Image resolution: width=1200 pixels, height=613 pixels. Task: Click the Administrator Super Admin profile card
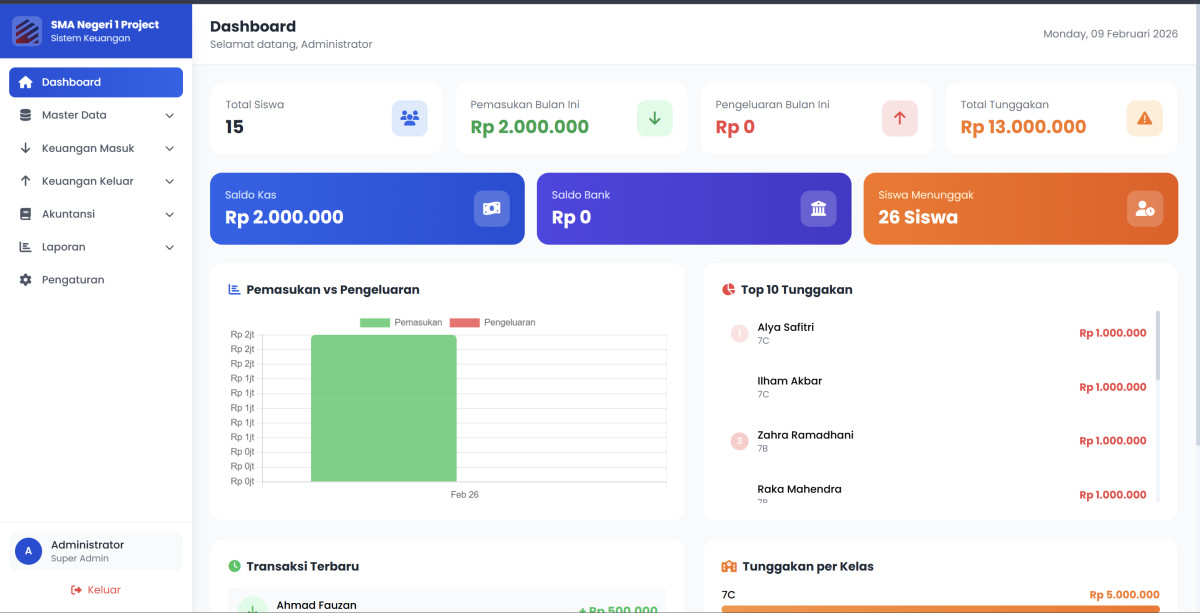click(x=96, y=551)
